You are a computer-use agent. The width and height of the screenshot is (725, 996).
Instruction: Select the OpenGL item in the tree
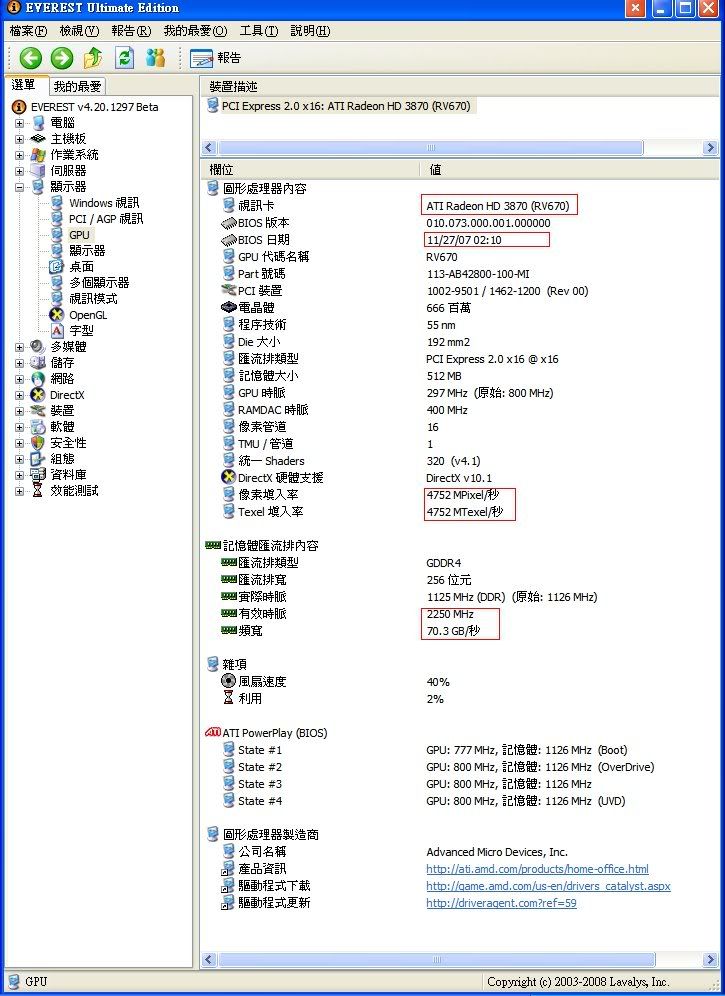click(x=87, y=314)
